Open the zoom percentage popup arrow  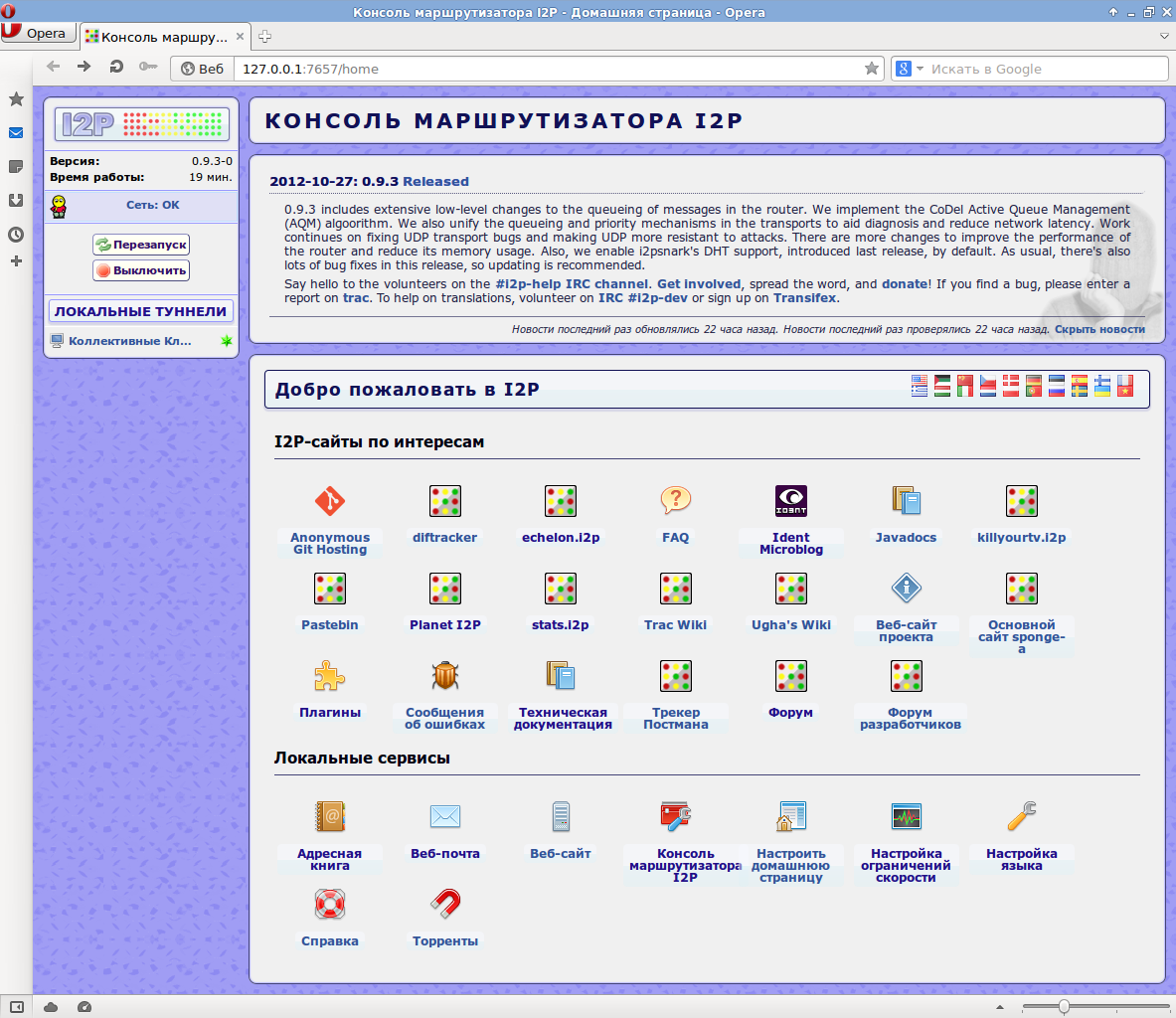(x=1000, y=1007)
